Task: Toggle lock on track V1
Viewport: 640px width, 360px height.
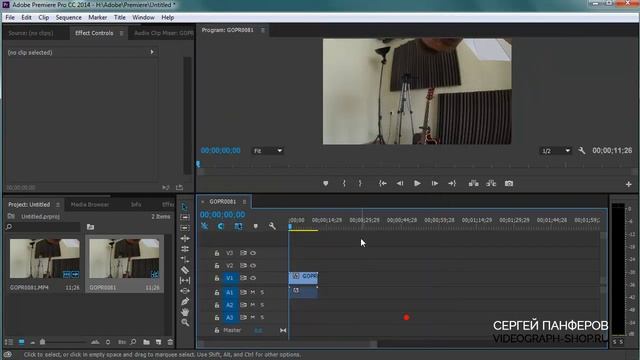Action: (217, 278)
